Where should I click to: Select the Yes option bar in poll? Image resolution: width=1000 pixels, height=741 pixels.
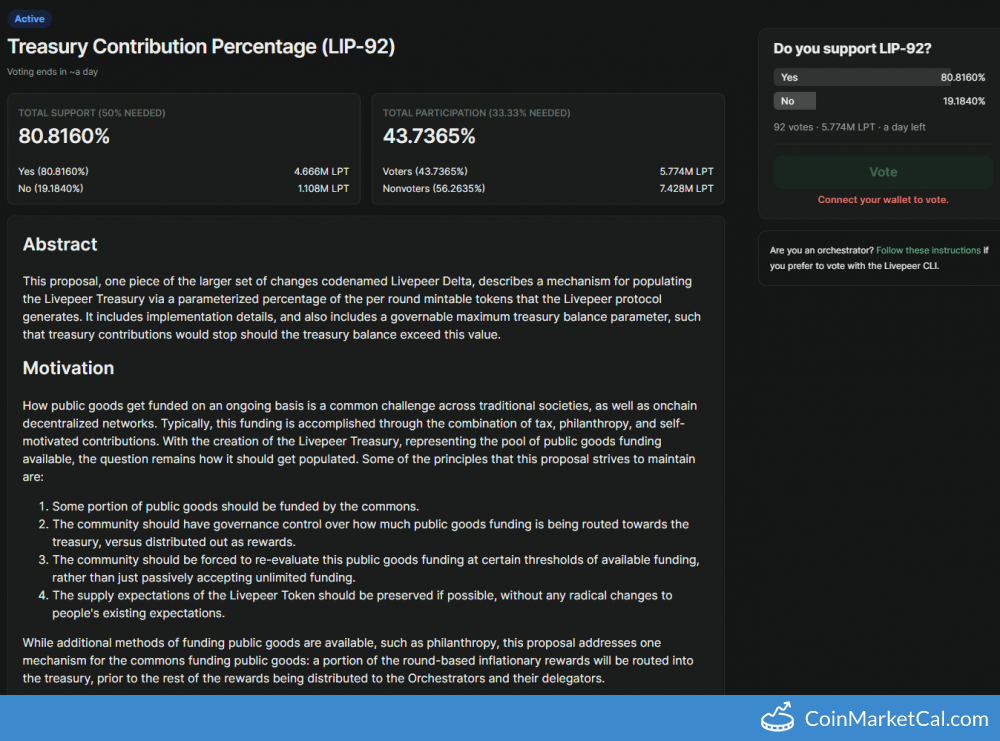click(x=879, y=77)
